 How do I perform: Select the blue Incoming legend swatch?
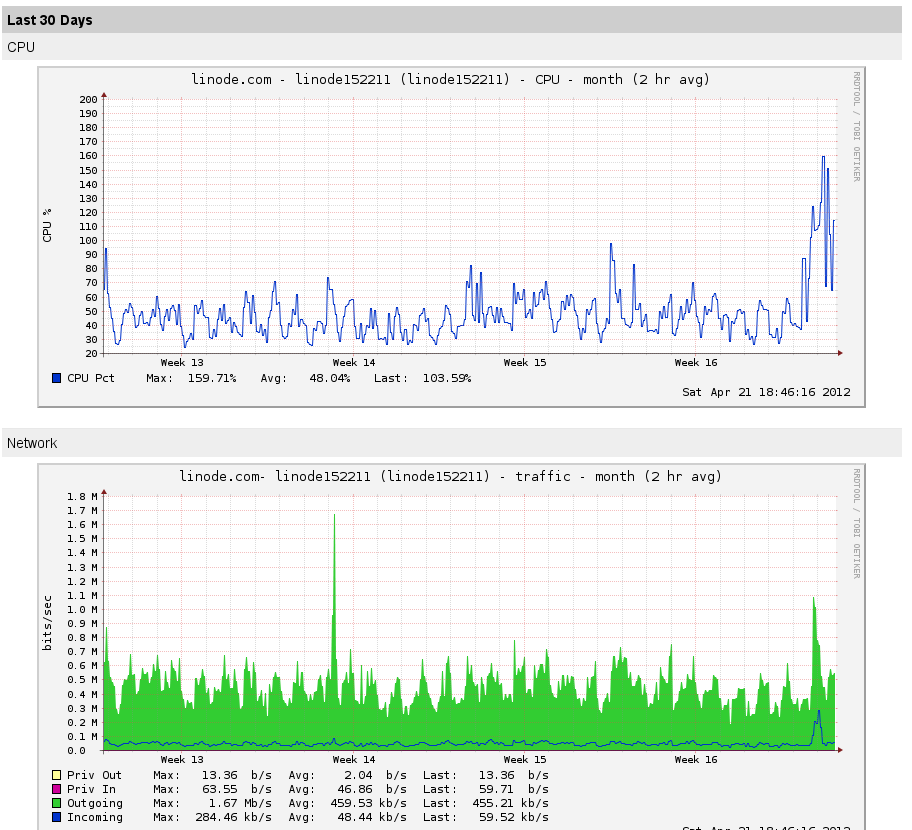coord(56,817)
